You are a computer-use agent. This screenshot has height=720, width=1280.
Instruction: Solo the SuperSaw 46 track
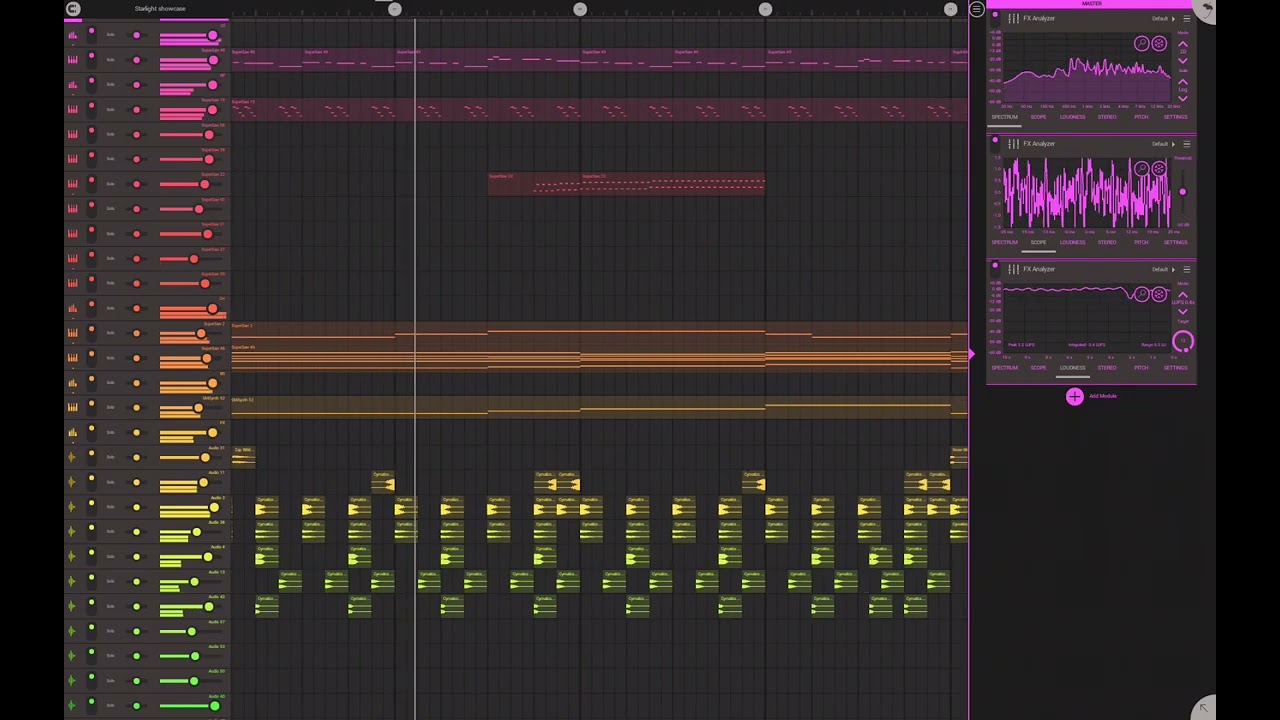tap(110, 357)
